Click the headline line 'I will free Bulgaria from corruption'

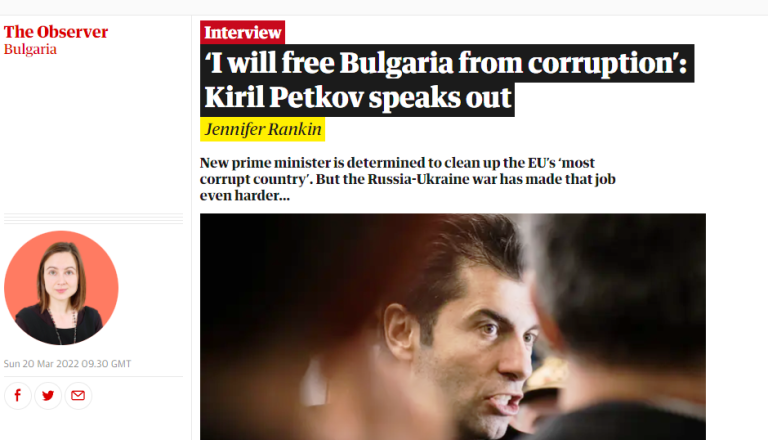click(447, 63)
